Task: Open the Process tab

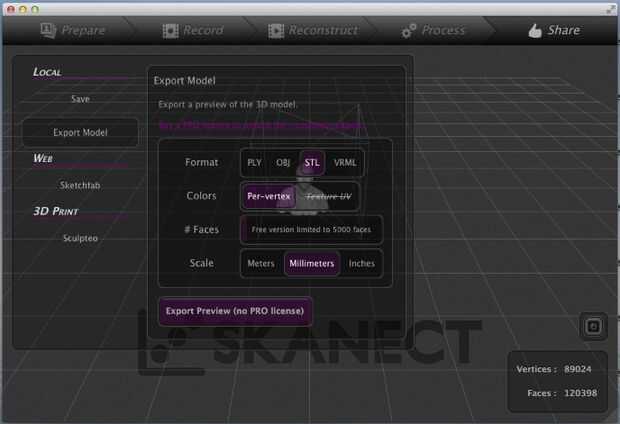Action: click(433, 30)
